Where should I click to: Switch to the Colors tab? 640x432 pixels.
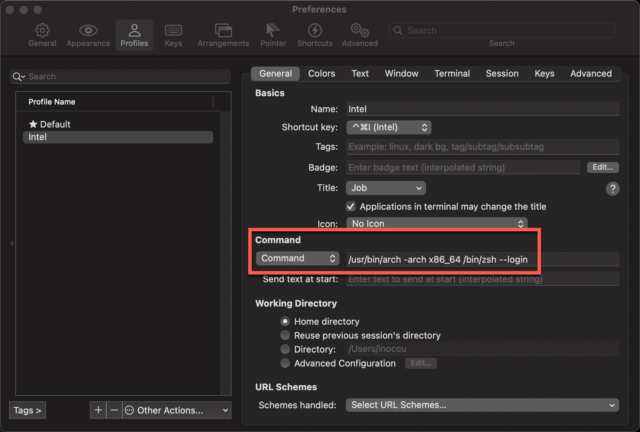coord(321,73)
